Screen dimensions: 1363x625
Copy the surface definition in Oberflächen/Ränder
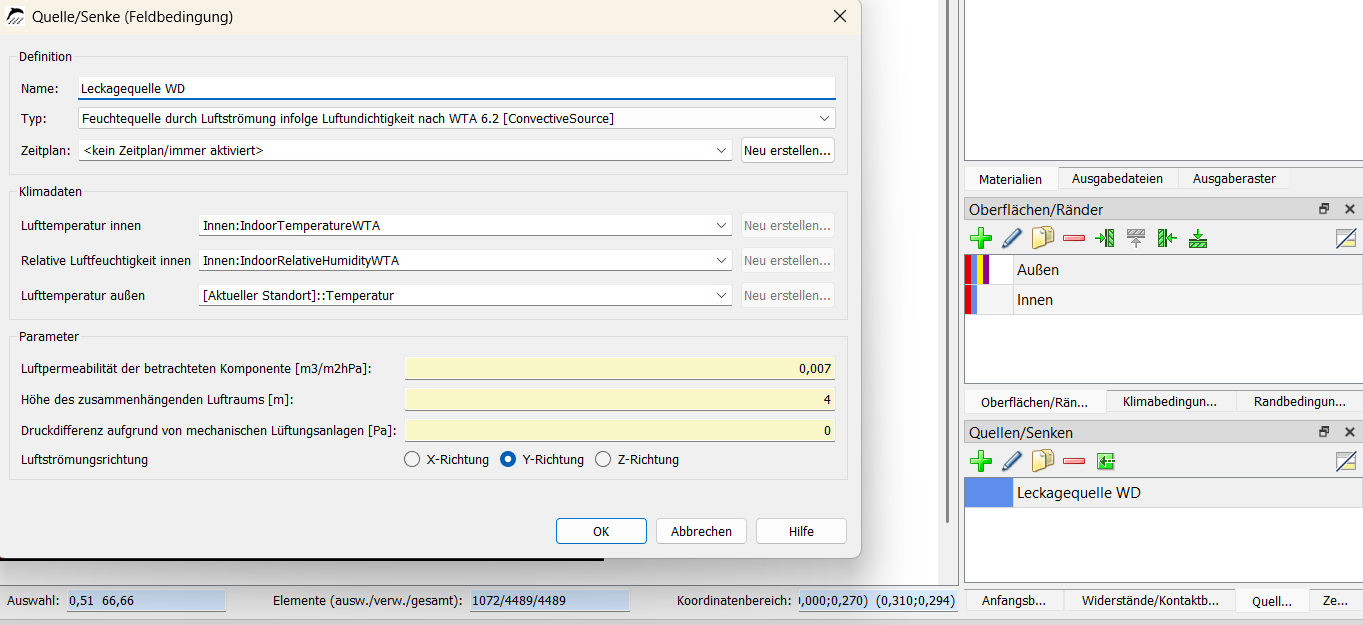coord(1043,238)
